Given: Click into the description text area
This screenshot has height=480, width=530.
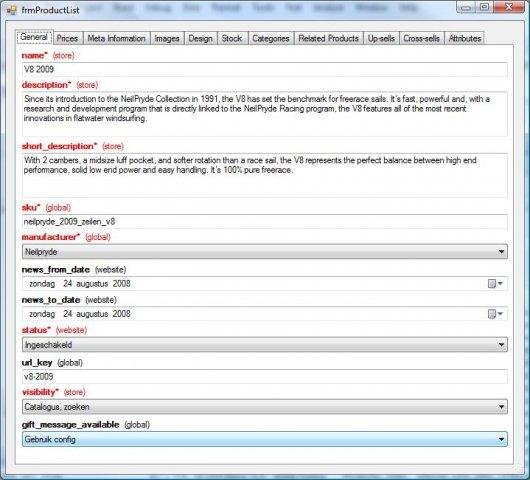Looking at the screenshot, I should pyautogui.click(x=265, y=114).
